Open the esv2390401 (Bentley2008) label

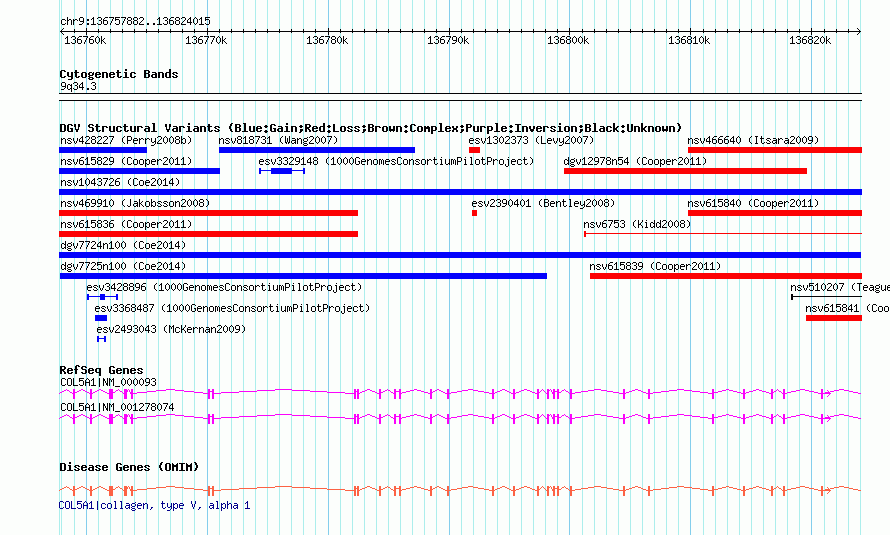point(543,203)
